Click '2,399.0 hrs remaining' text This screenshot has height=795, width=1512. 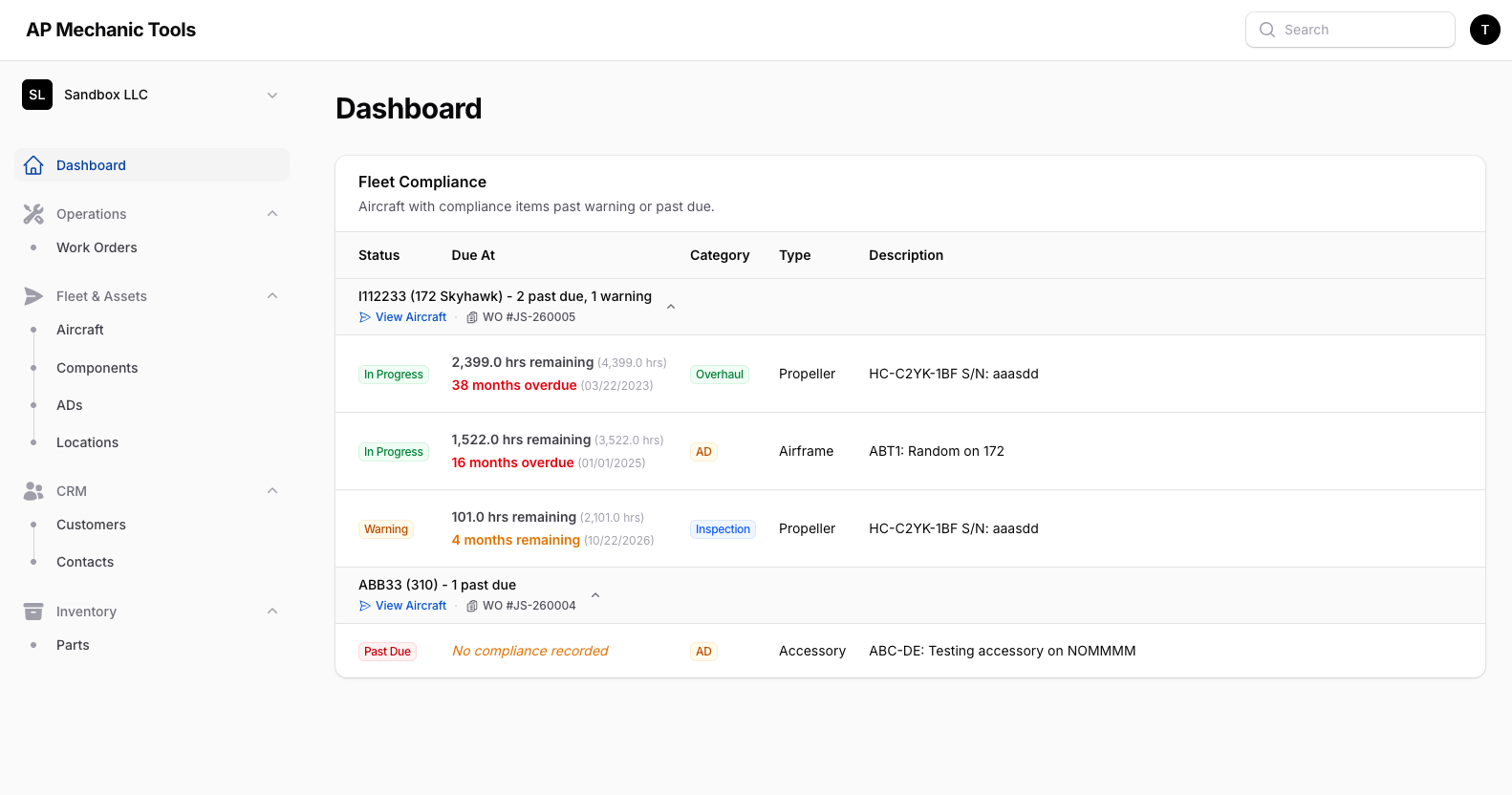pyautogui.click(x=523, y=362)
